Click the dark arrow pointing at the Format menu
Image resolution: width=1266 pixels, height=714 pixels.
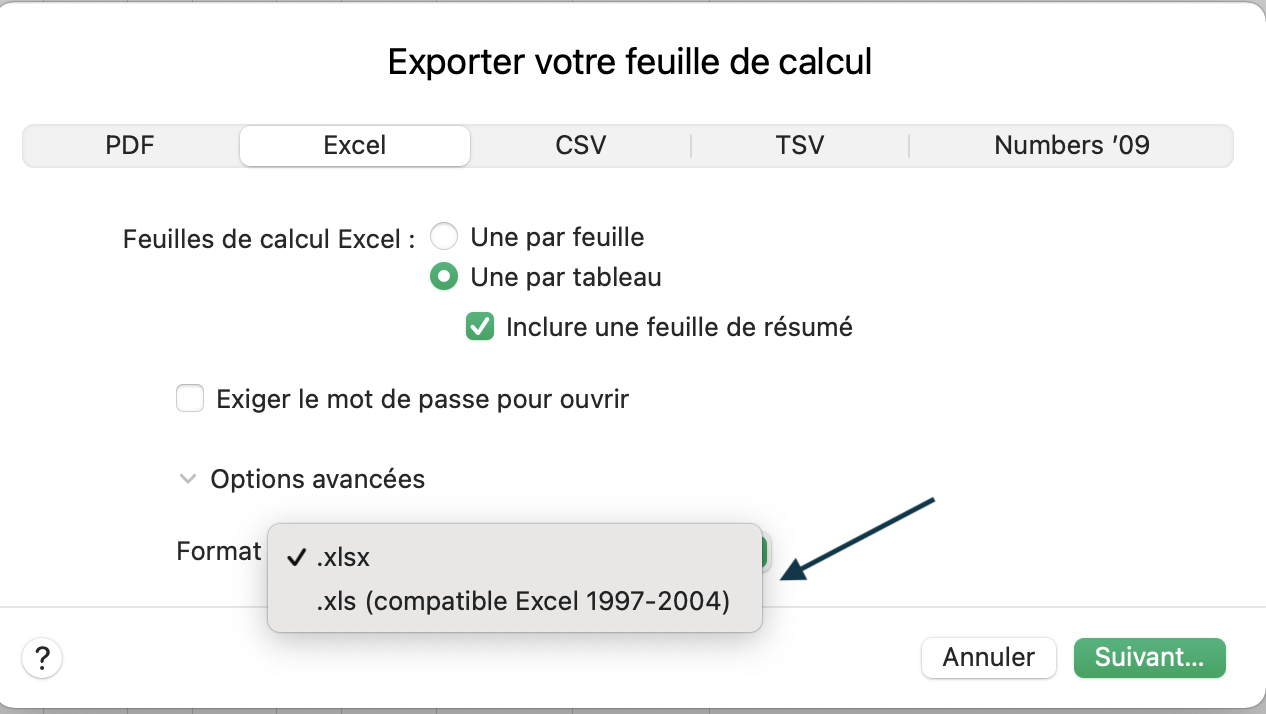(858, 537)
